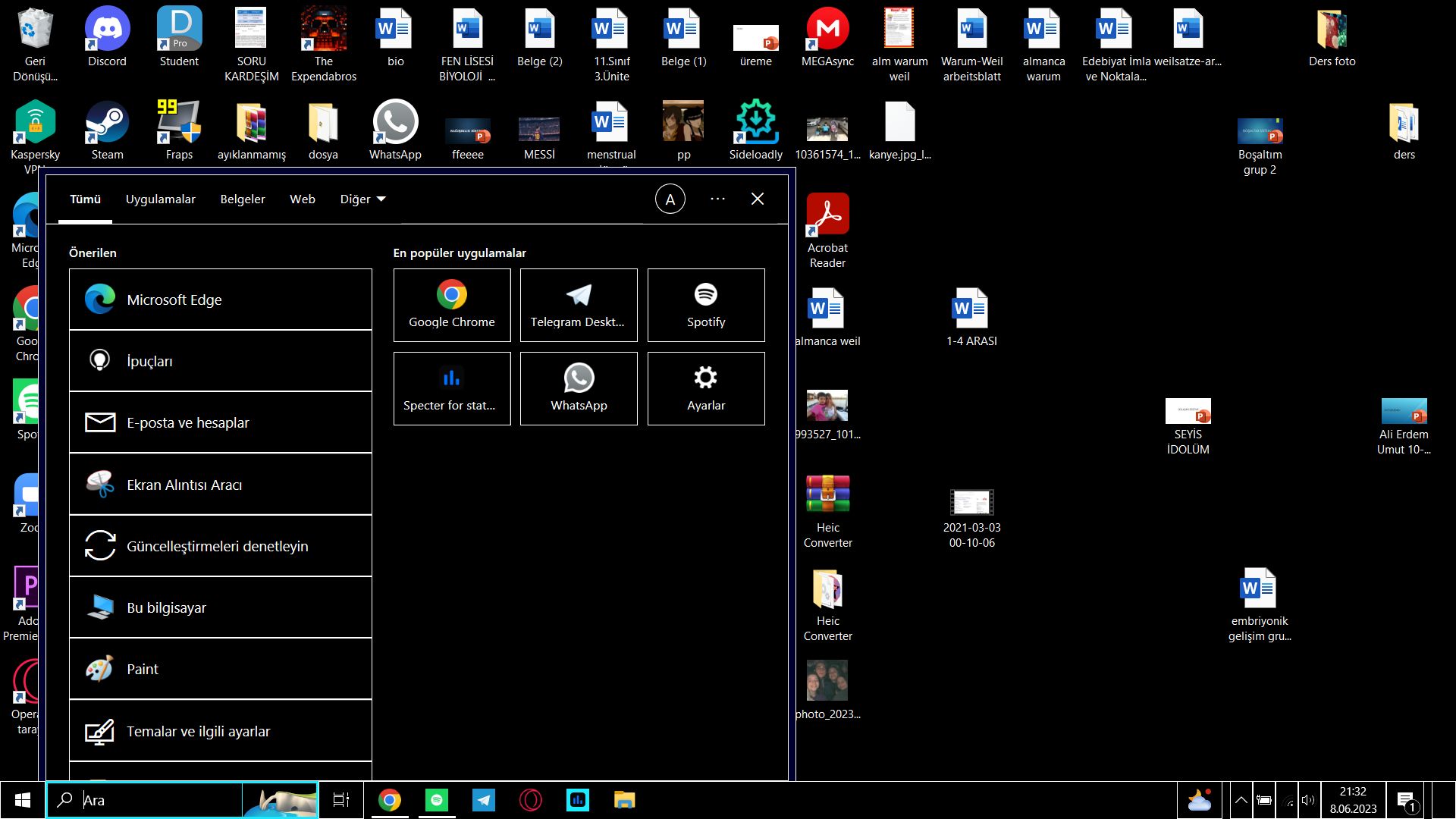Switch to the Belgeler tab
The height and width of the screenshot is (819, 1456).
243,199
